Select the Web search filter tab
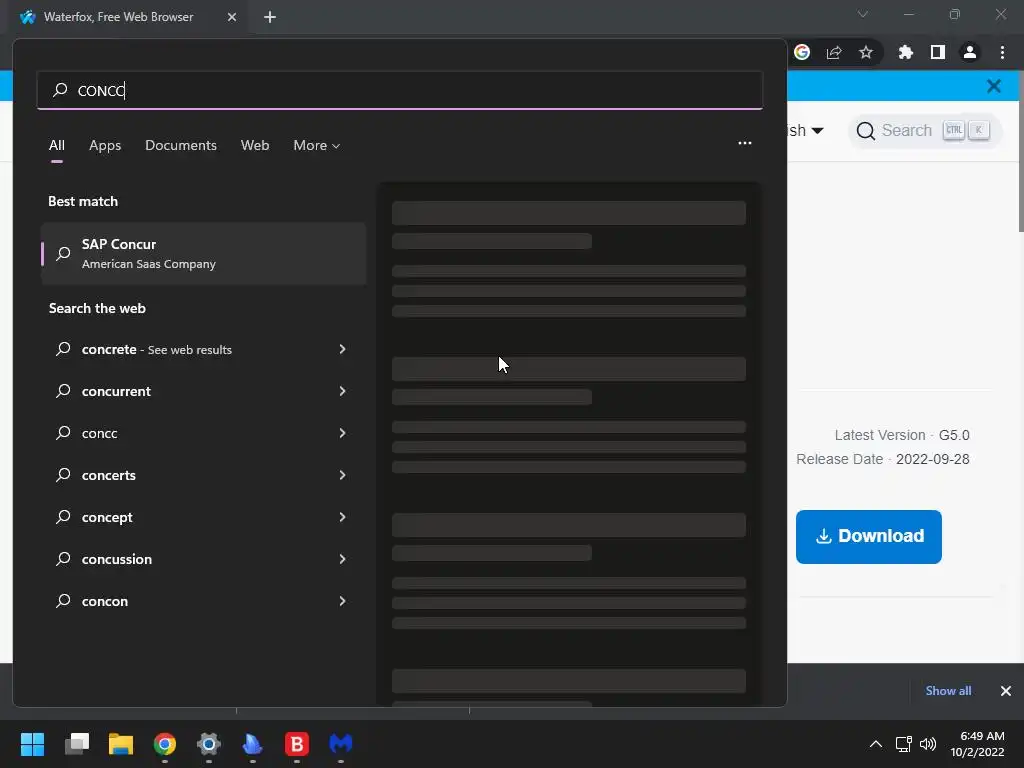Image resolution: width=1024 pixels, height=768 pixels. [255, 146]
